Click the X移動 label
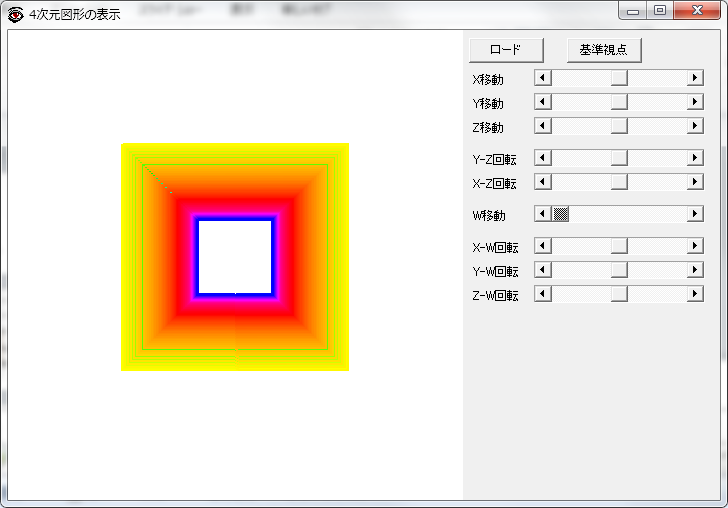Screen dimensions: 728x508 [x=488, y=80]
